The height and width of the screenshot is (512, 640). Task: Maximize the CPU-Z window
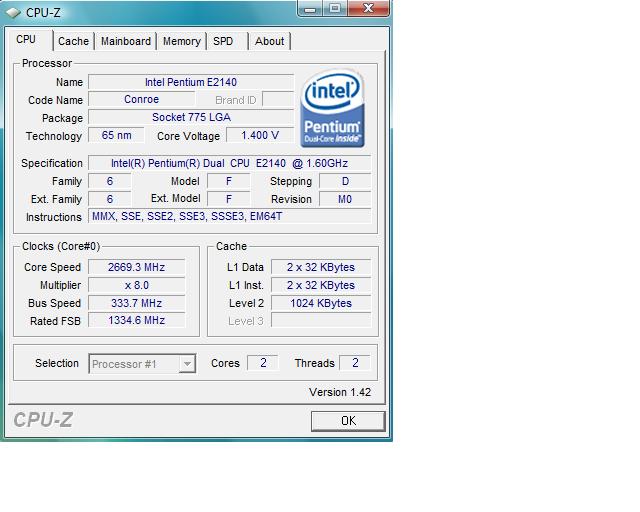click(335, 8)
